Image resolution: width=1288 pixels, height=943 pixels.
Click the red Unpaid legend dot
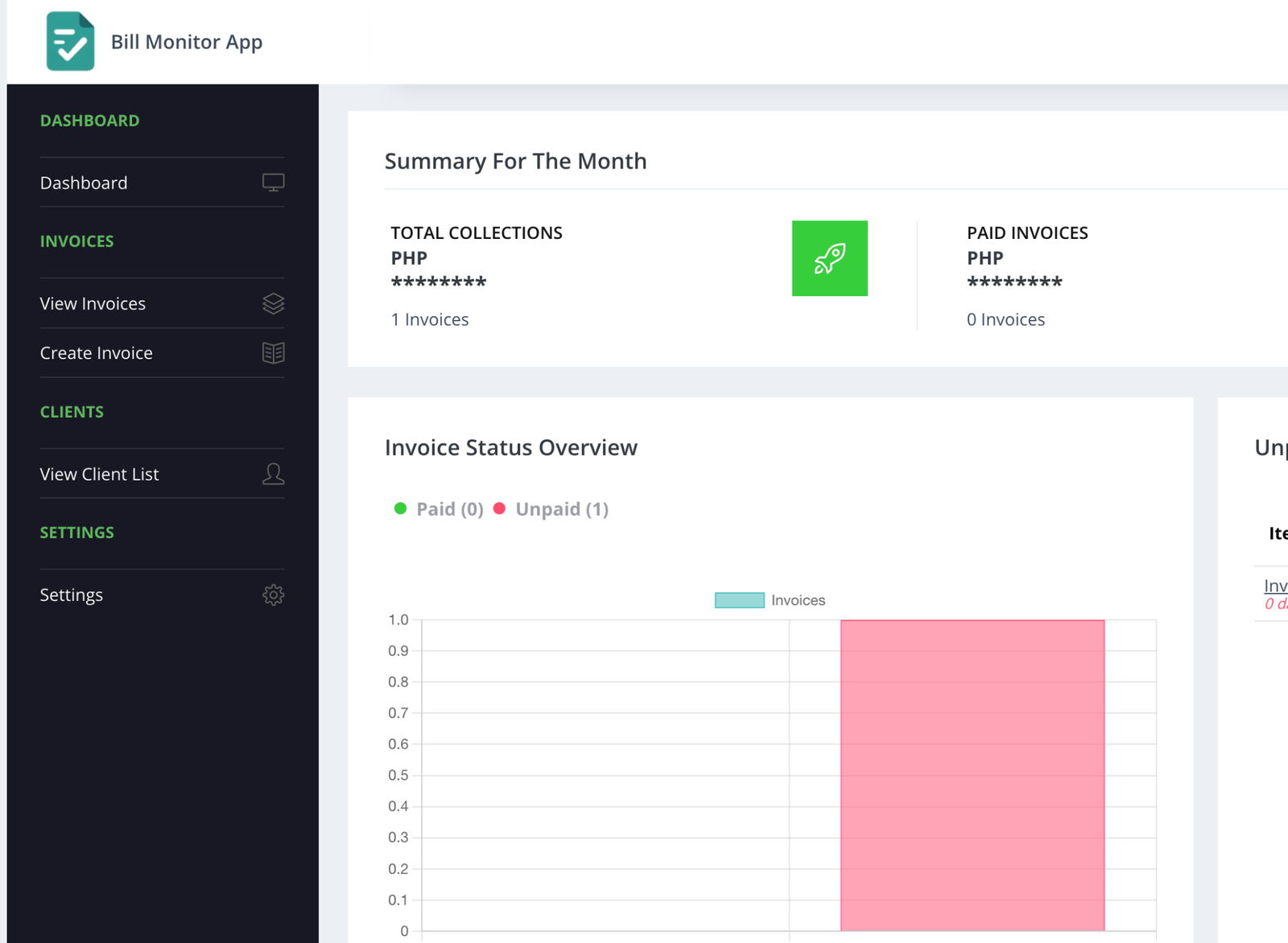[499, 509]
